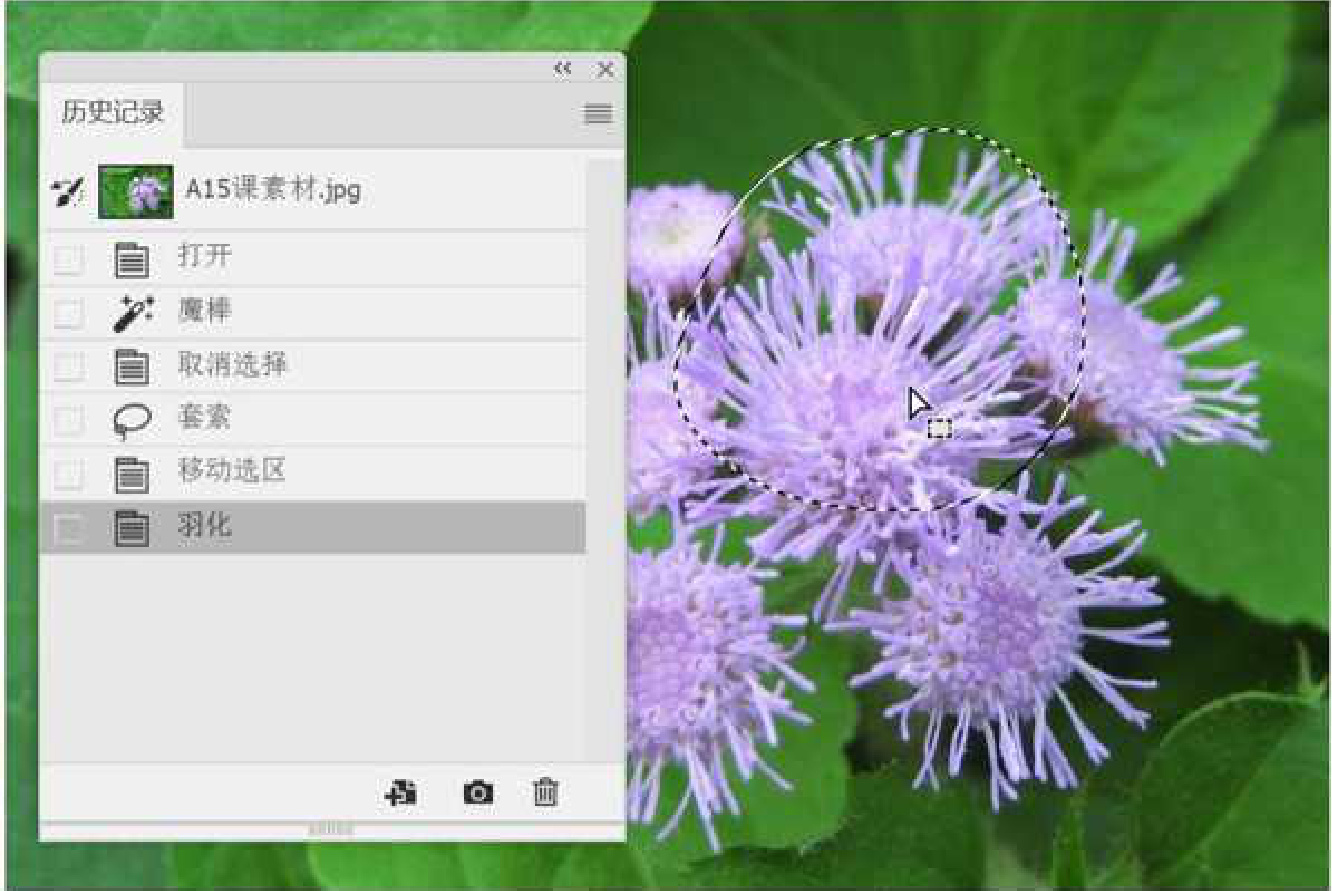Click the create new document from state icon
The height and width of the screenshot is (891, 1332).
point(402,794)
